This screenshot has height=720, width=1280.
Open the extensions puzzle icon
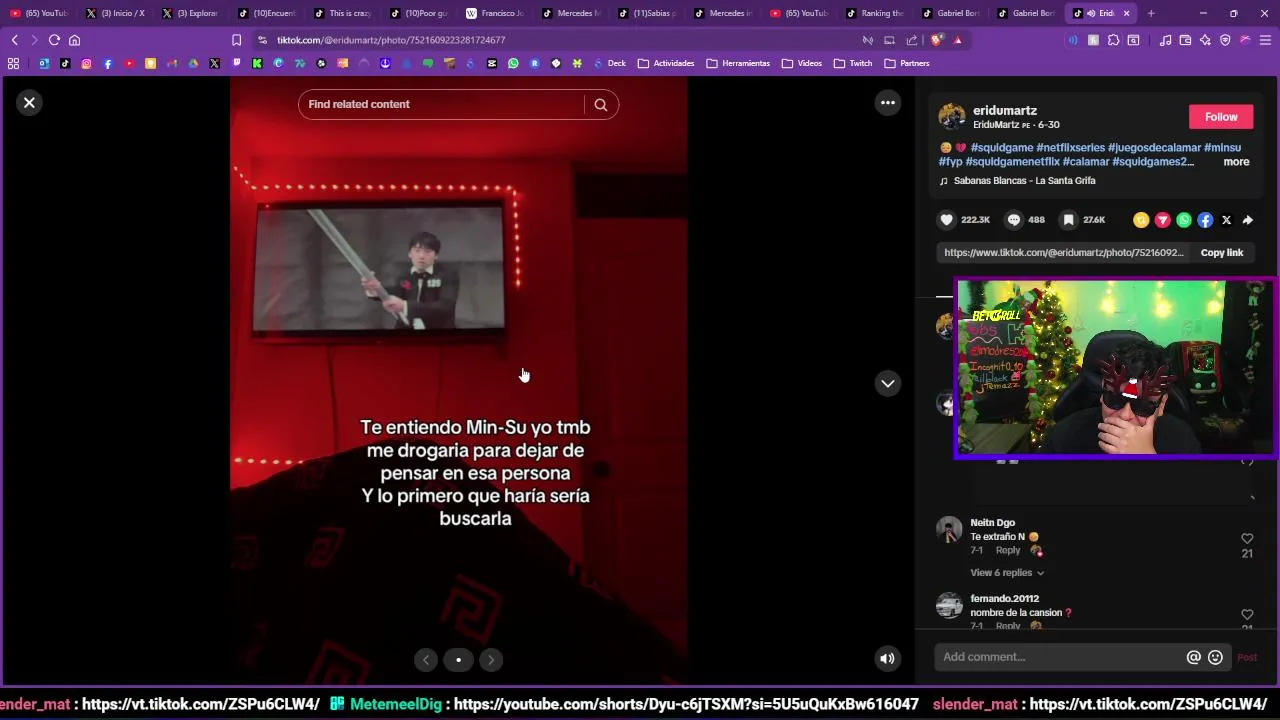click(1113, 40)
